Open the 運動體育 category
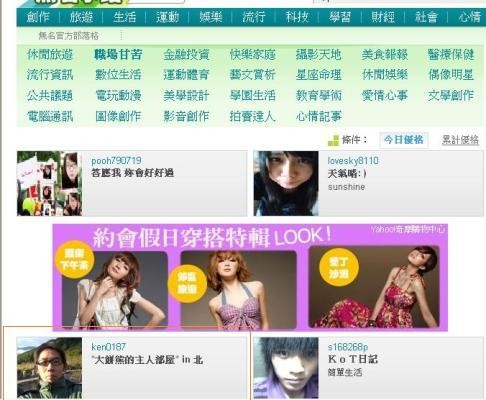This screenshot has height=400, width=486. pos(186,75)
